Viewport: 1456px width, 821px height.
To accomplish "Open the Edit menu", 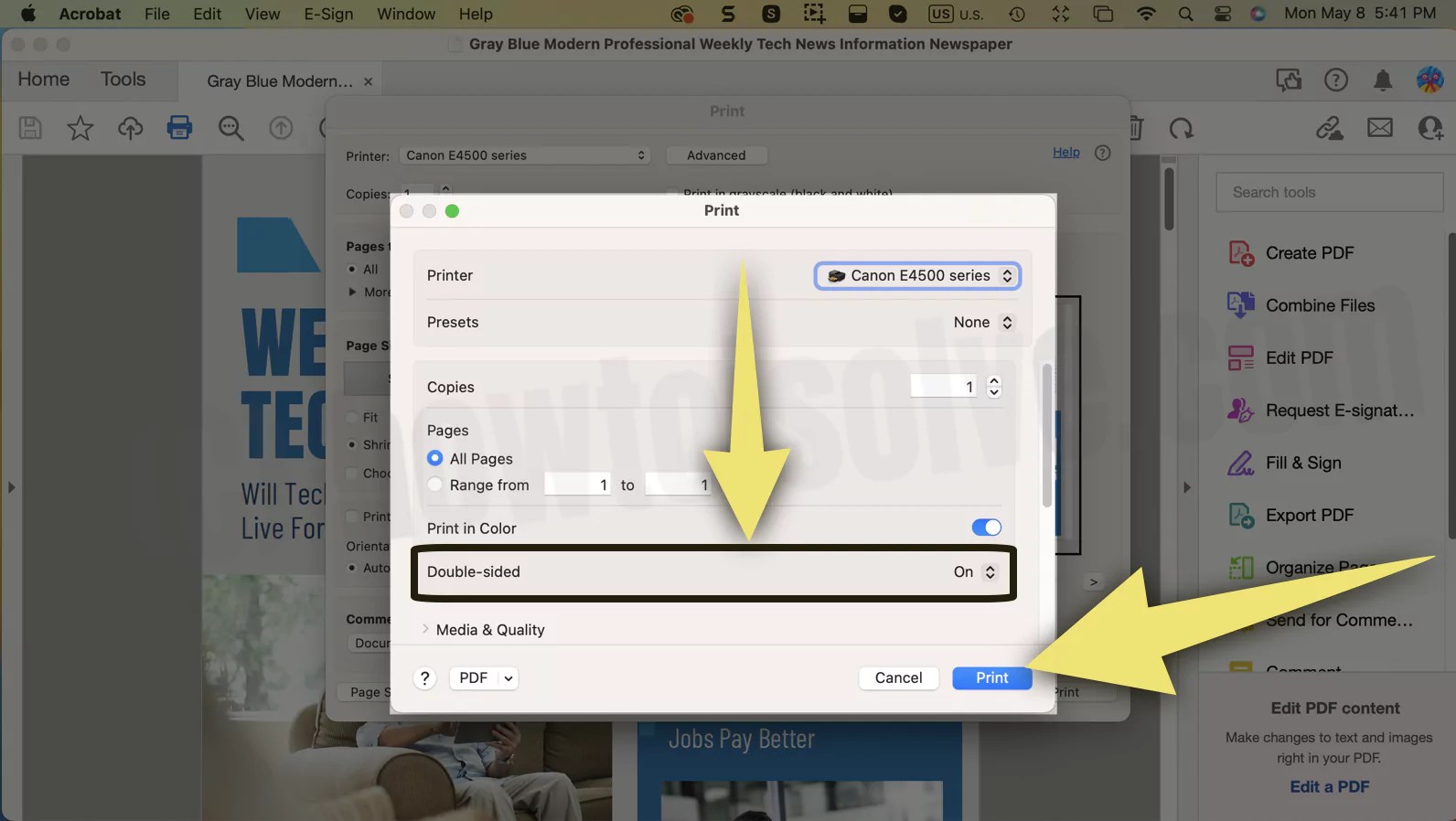I will (208, 14).
